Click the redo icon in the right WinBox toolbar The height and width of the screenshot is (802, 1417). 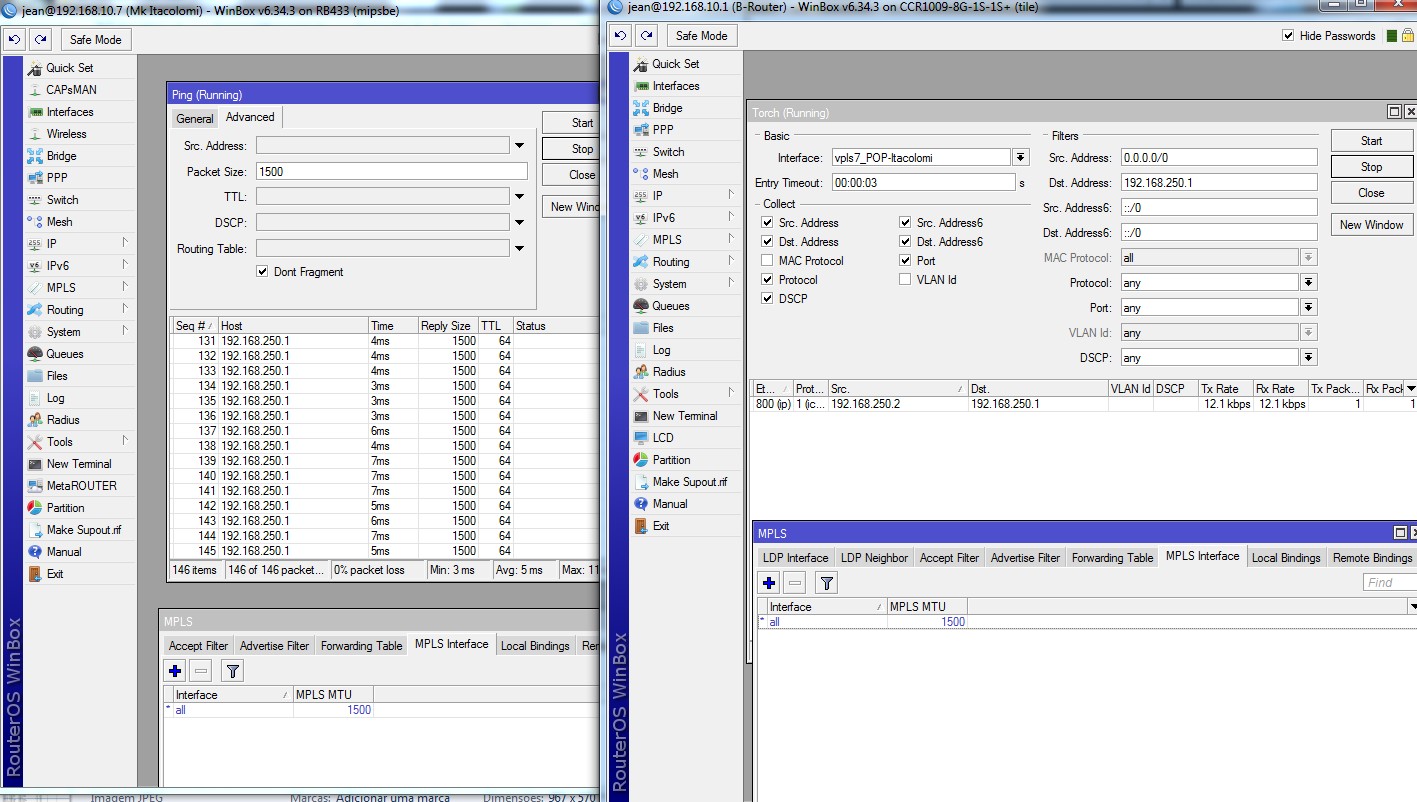pyautogui.click(x=646, y=36)
